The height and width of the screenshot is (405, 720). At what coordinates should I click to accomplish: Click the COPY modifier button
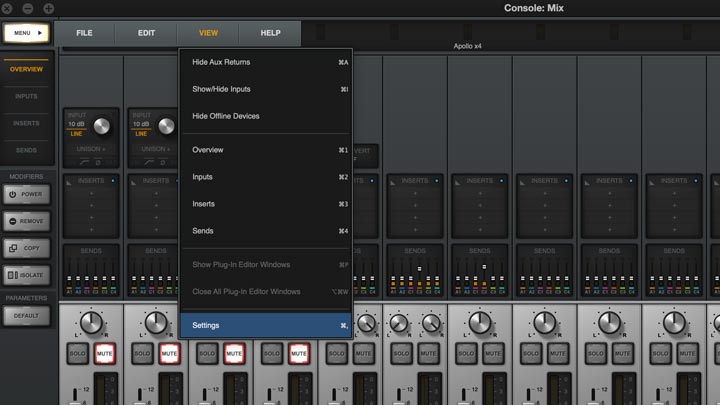click(x=26, y=248)
